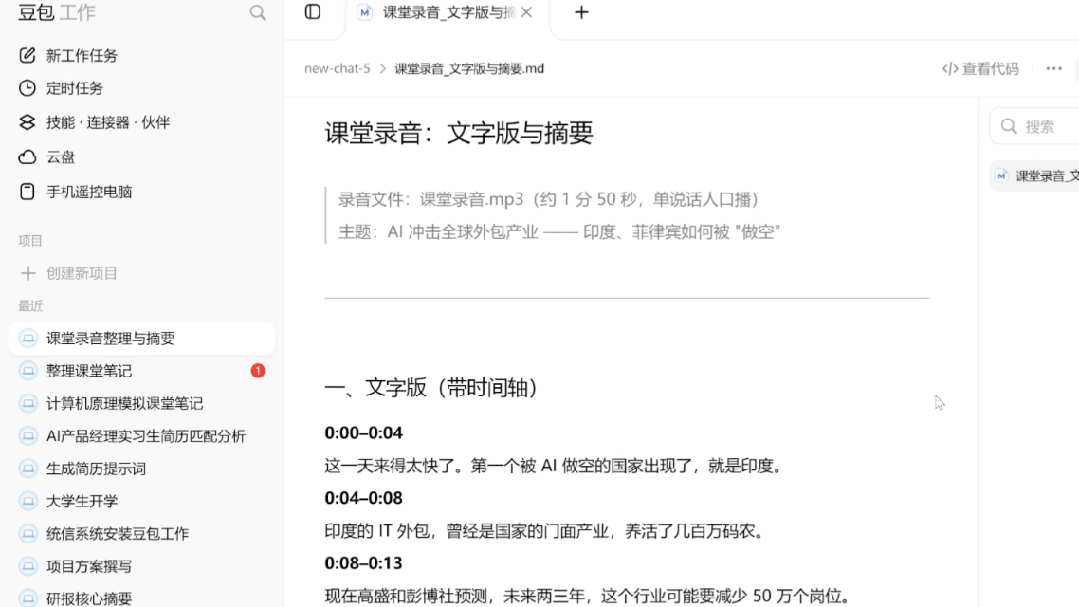
Task: Click the 云盘 cloud icon
Action: 27,157
